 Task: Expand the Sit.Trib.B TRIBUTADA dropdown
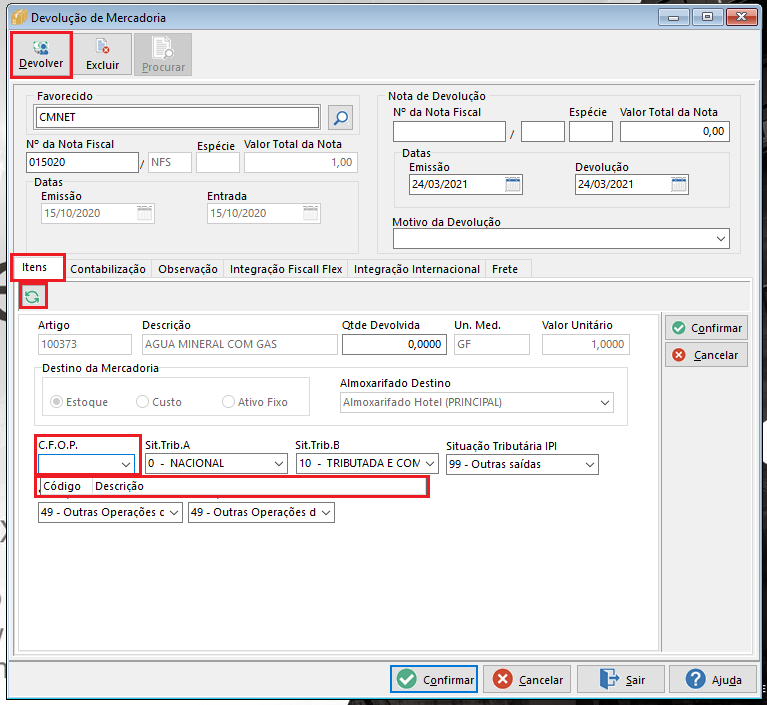coord(430,463)
